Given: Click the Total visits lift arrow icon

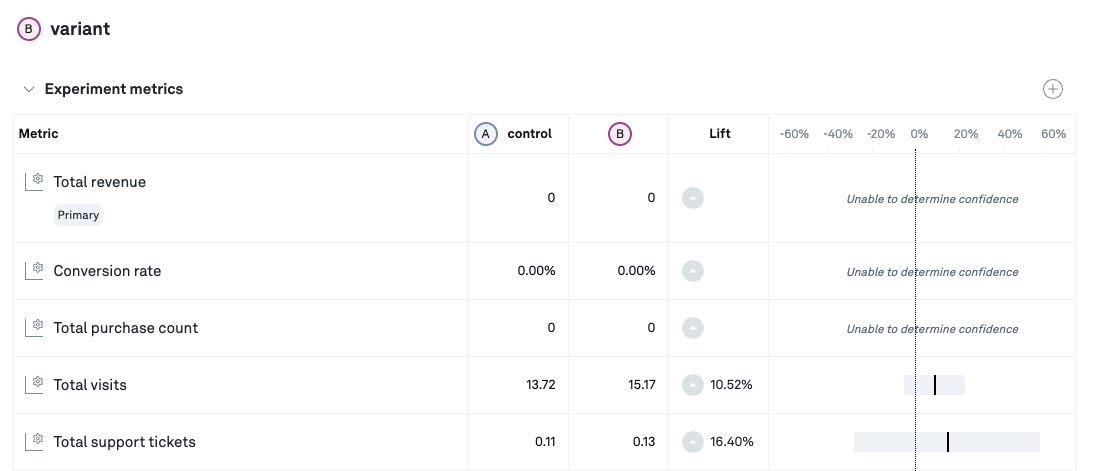Looking at the screenshot, I should pos(693,385).
